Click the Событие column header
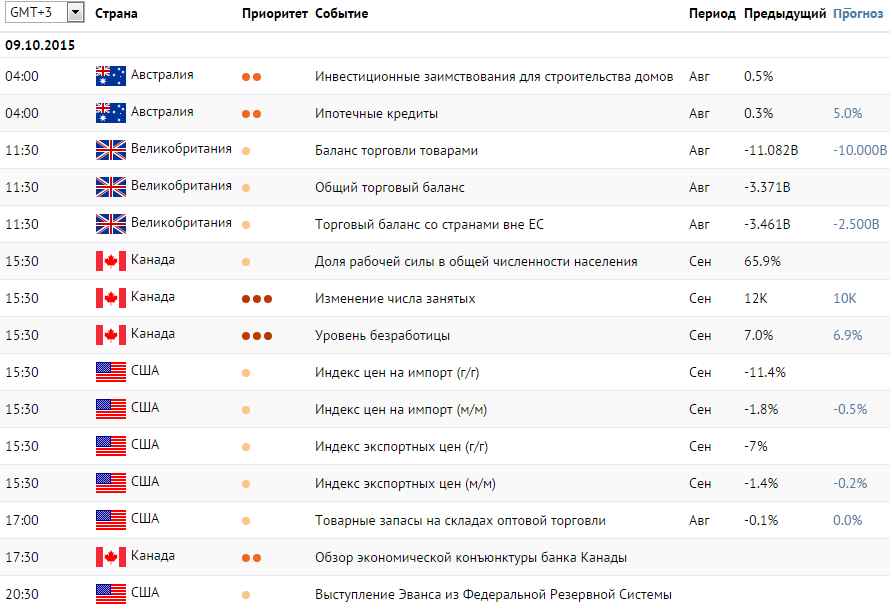Image resolution: width=892 pixels, height=615 pixels. (341, 13)
